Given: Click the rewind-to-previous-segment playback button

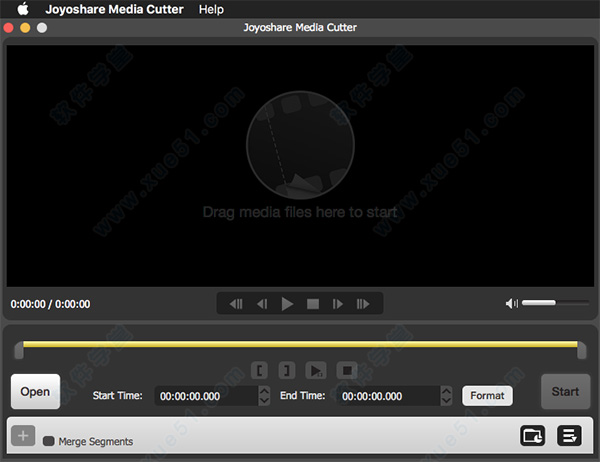Looking at the screenshot, I should 236,304.
